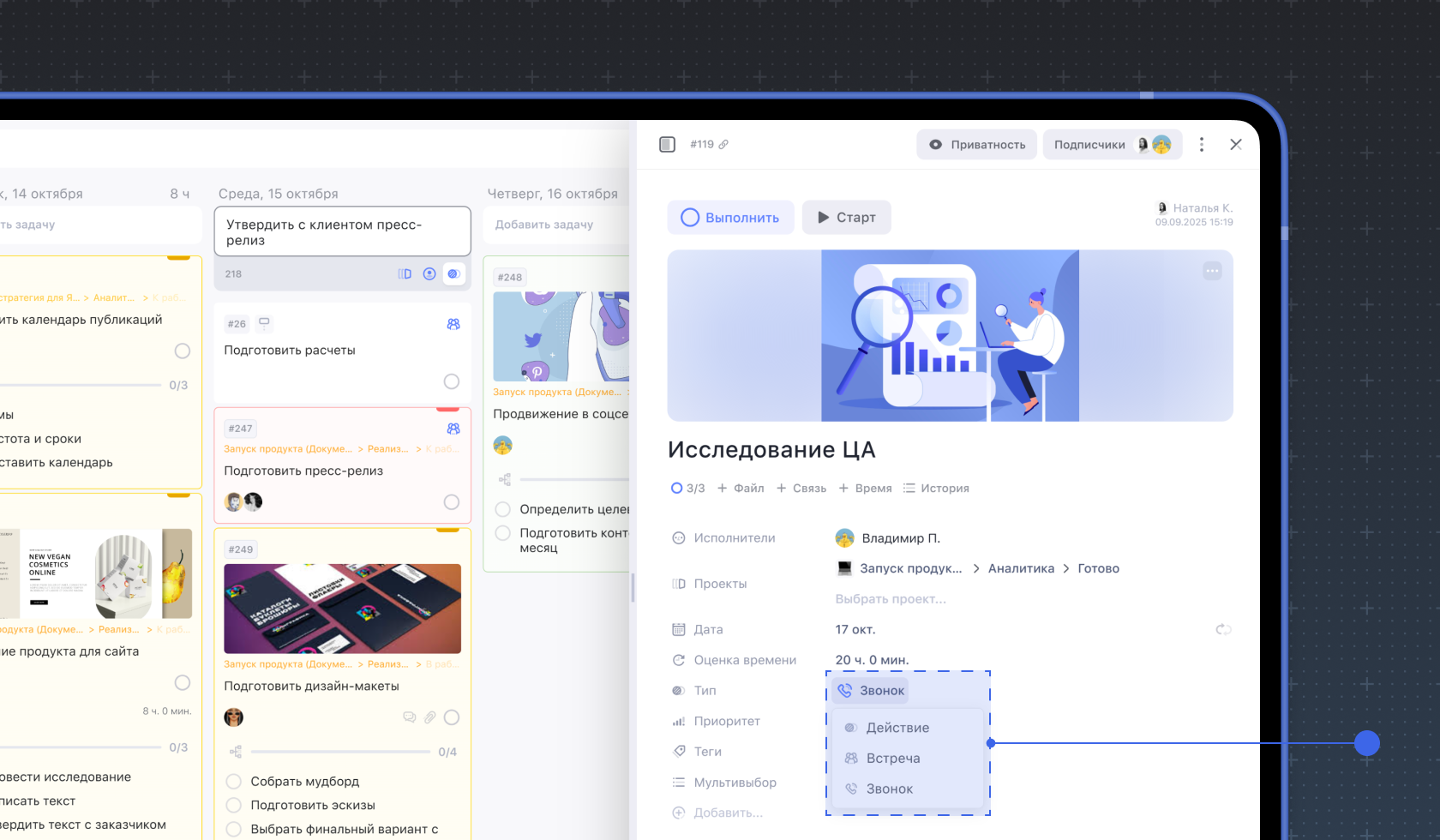
Task: Open the 'Звонок' type dropdown
Action: click(x=871, y=691)
